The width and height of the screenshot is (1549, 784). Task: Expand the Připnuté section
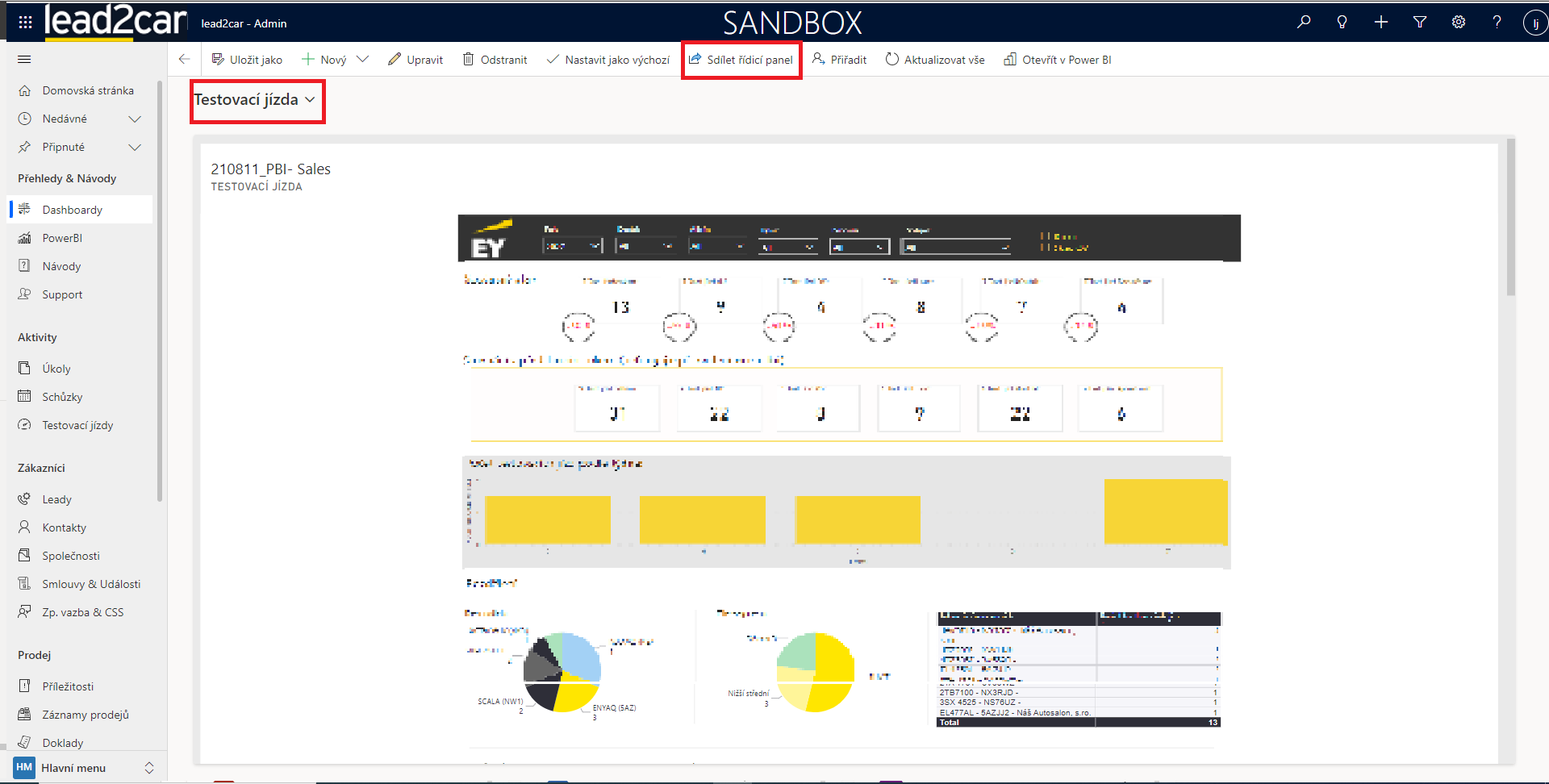click(135, 148)
